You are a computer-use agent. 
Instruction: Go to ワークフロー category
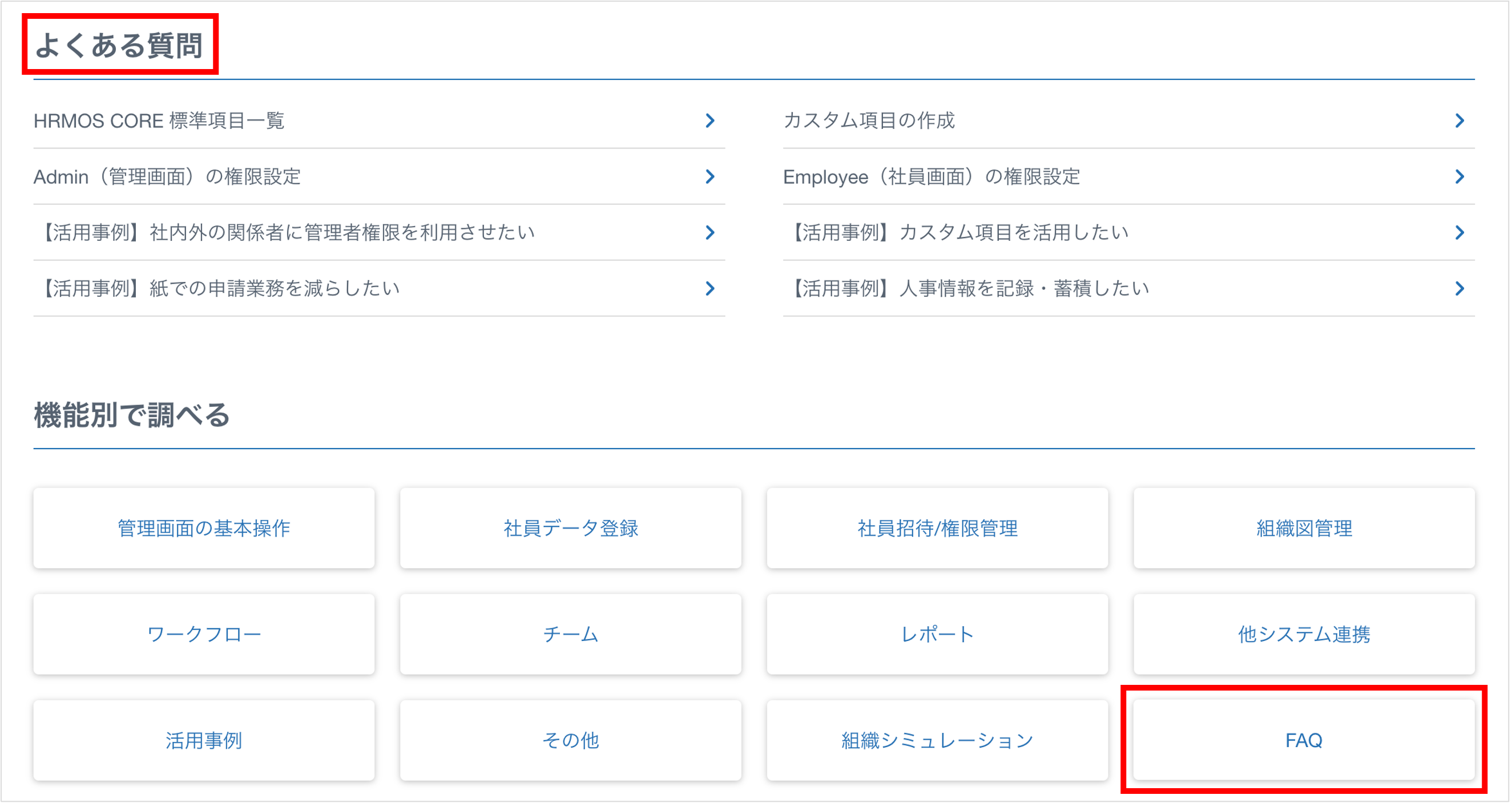204,634
